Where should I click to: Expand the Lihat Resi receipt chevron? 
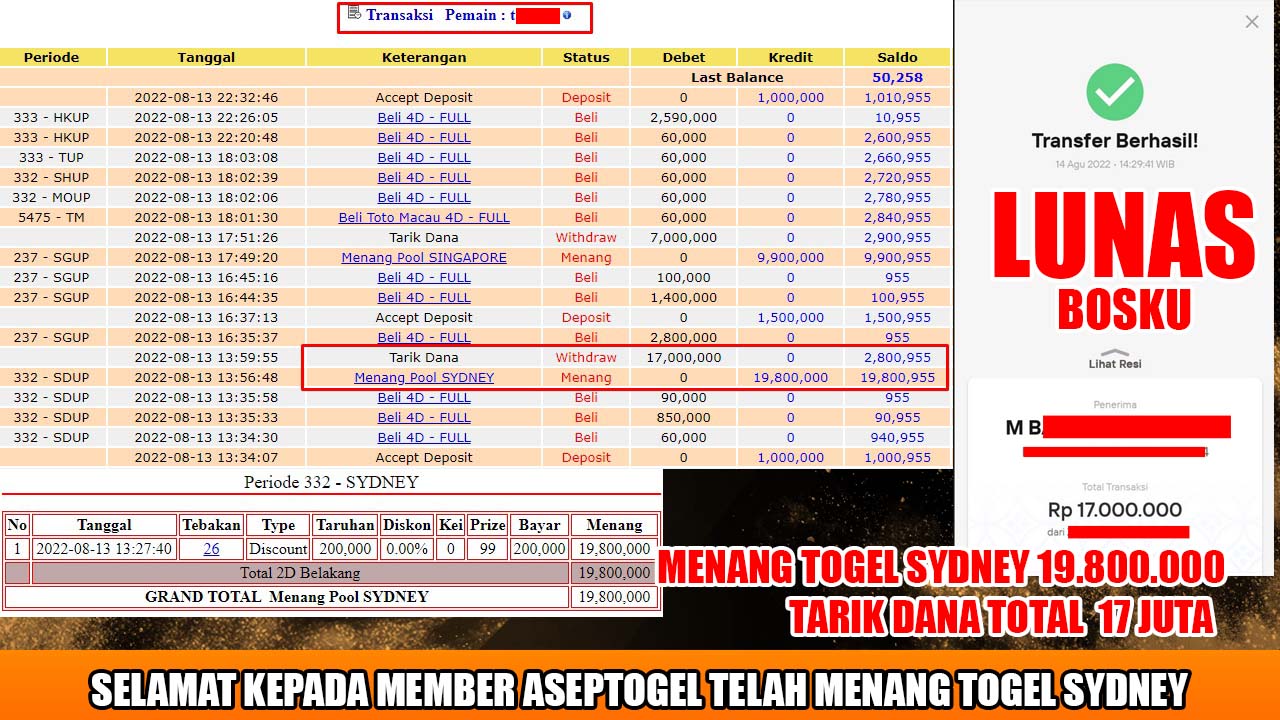1114,350
